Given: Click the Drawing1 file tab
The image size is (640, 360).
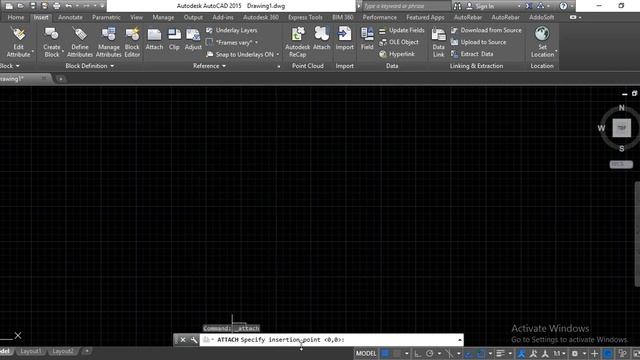Looking at the screenshot, I should pos(22,79).
